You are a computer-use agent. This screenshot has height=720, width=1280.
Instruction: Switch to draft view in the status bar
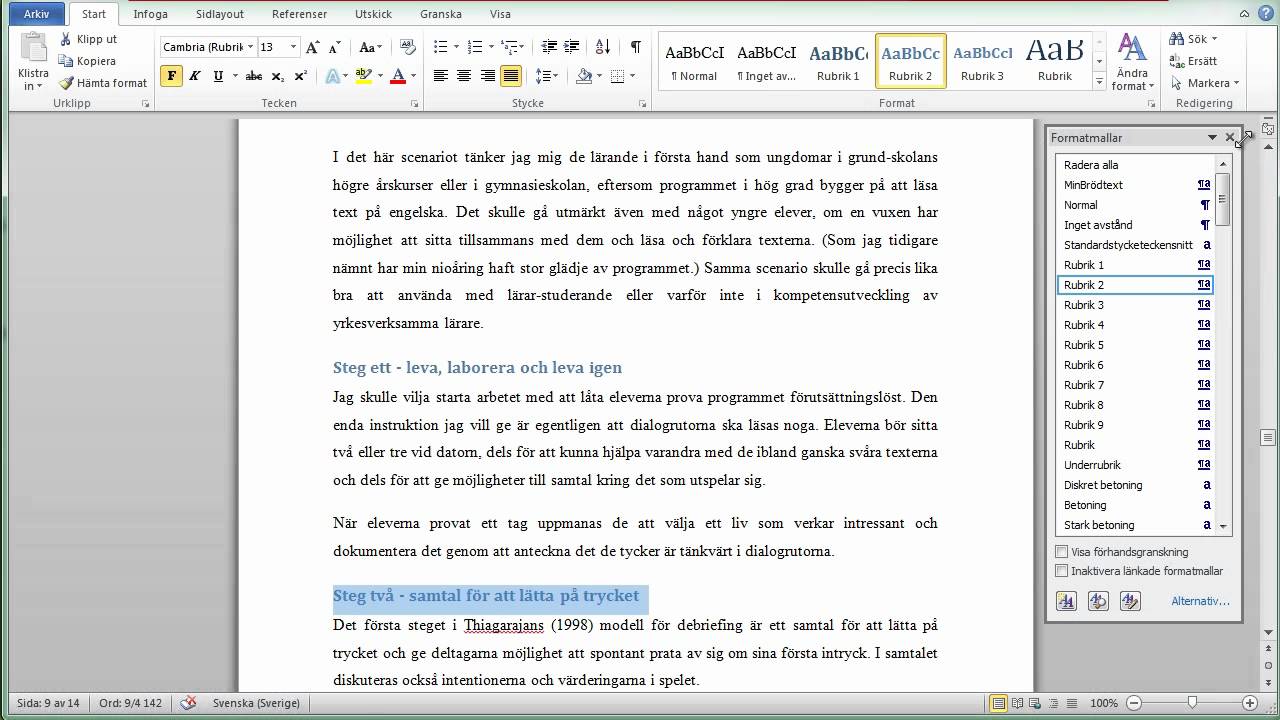click(1070, 703)
